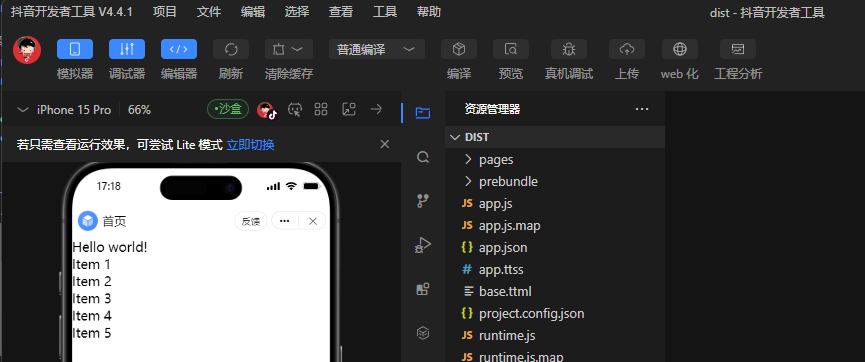
Task: Dismiss the Lite mode notice banner
Action: (x=385, y=144)
